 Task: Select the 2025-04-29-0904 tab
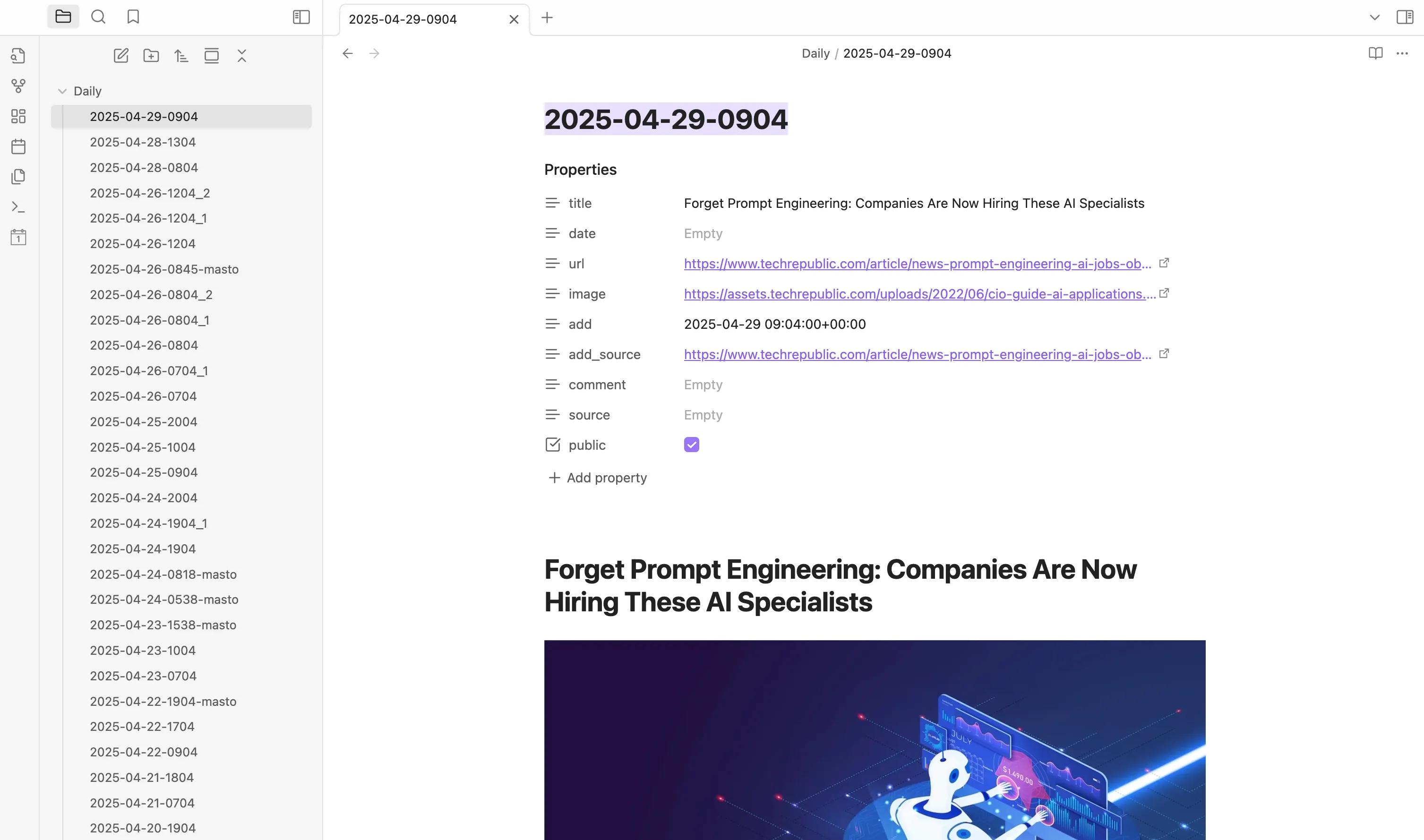tap(434, 19)
